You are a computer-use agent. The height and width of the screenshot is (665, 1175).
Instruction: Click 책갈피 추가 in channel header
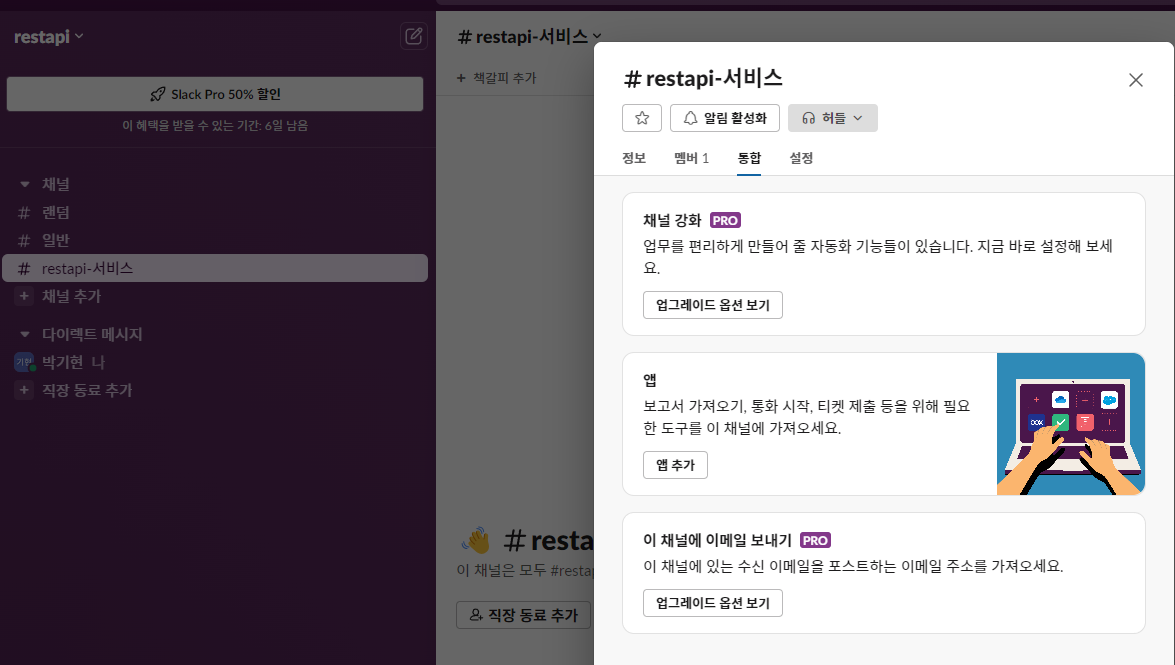497,78
